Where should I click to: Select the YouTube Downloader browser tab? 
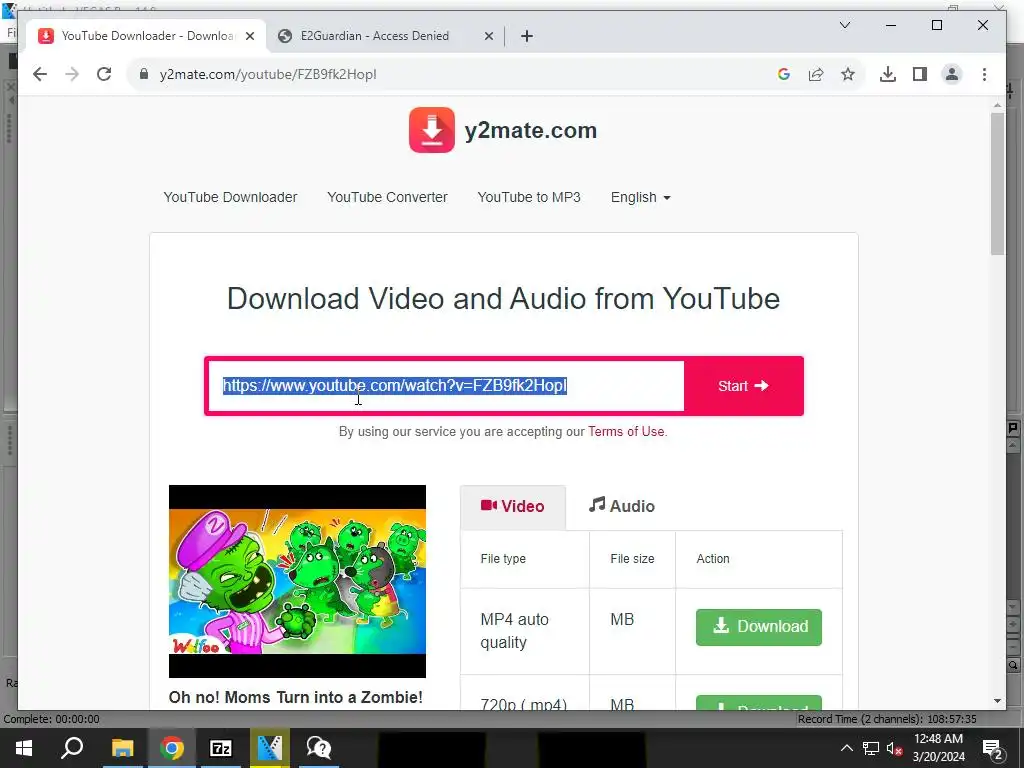click(145, 36)
